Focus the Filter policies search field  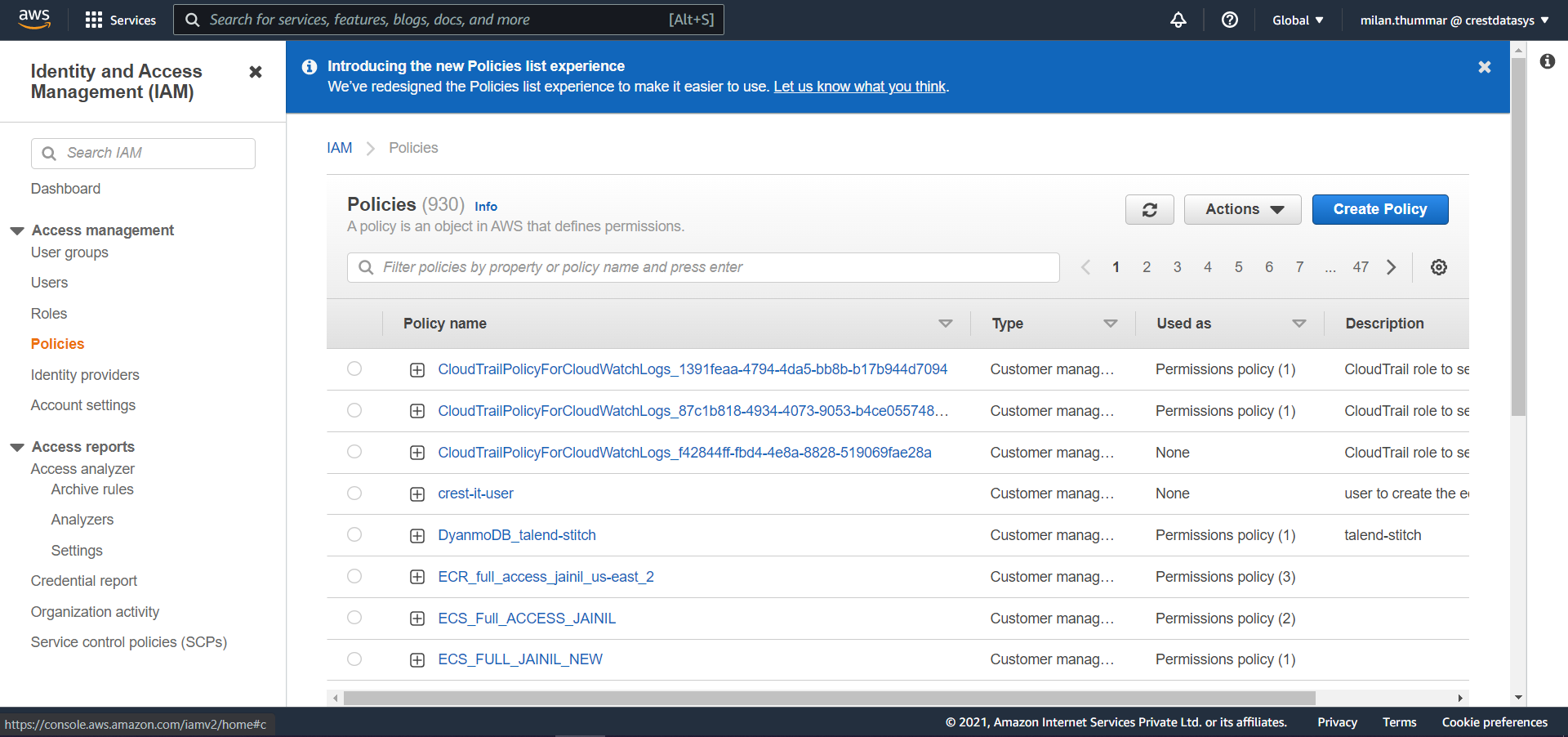tap(703, 267)
